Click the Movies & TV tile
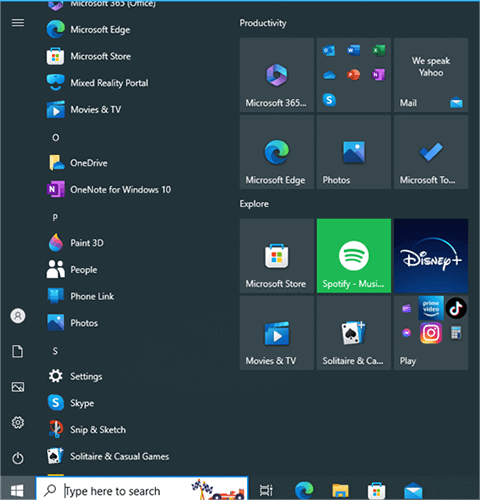 277,333
